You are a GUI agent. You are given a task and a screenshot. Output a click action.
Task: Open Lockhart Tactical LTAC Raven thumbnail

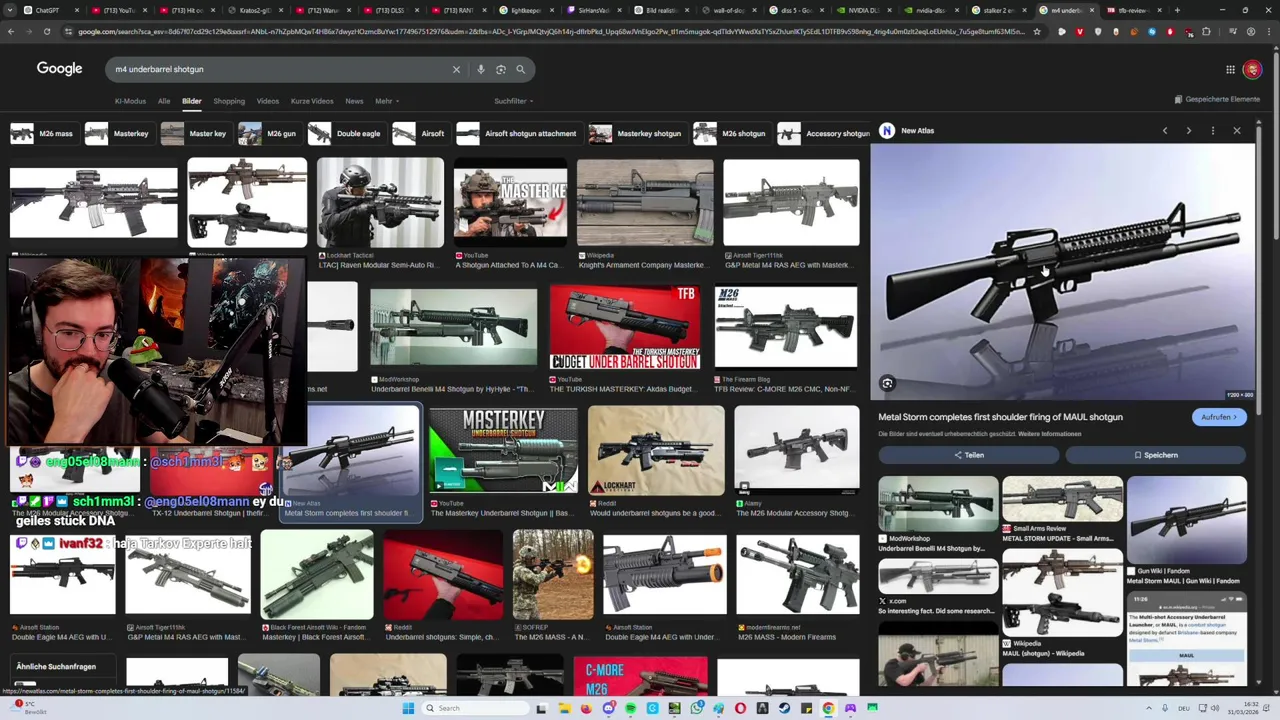coord(380,202)
